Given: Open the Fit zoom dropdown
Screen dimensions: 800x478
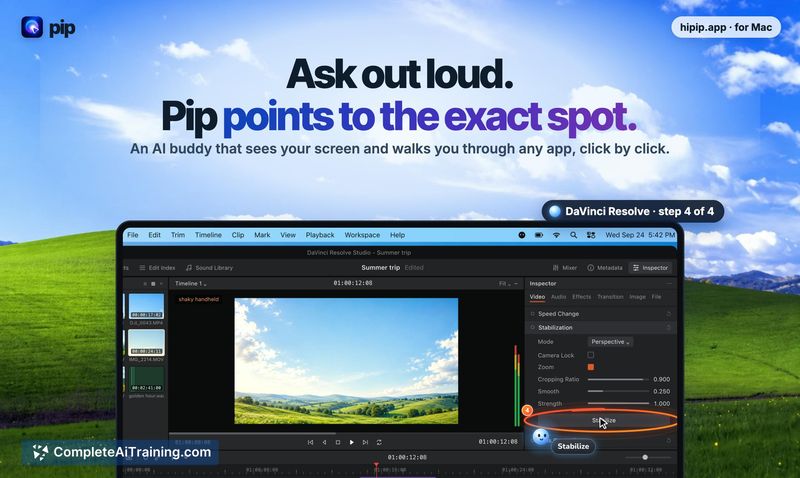Looking at the screenshot, I should (x=504, y=284).
